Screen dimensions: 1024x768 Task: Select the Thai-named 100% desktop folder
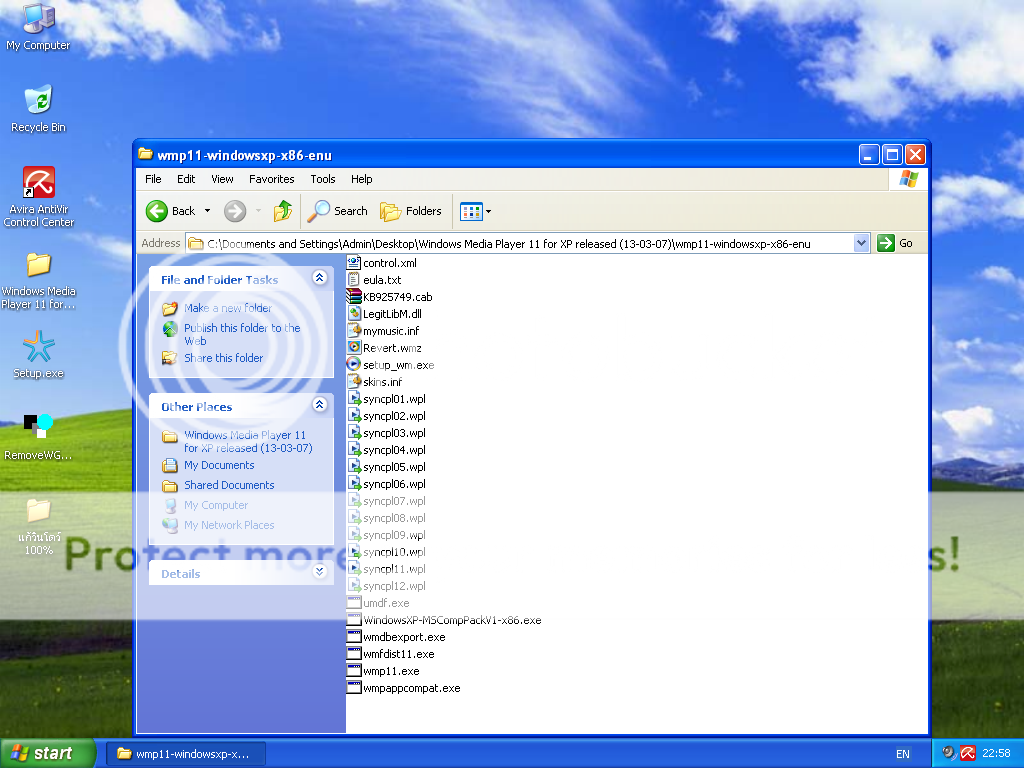(39, 526)
